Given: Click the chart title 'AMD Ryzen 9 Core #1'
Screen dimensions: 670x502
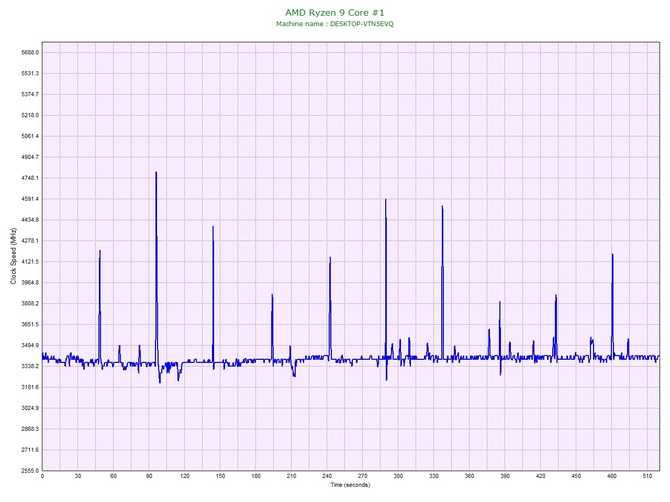Looking at the screenshot, I should pos(335,12).
